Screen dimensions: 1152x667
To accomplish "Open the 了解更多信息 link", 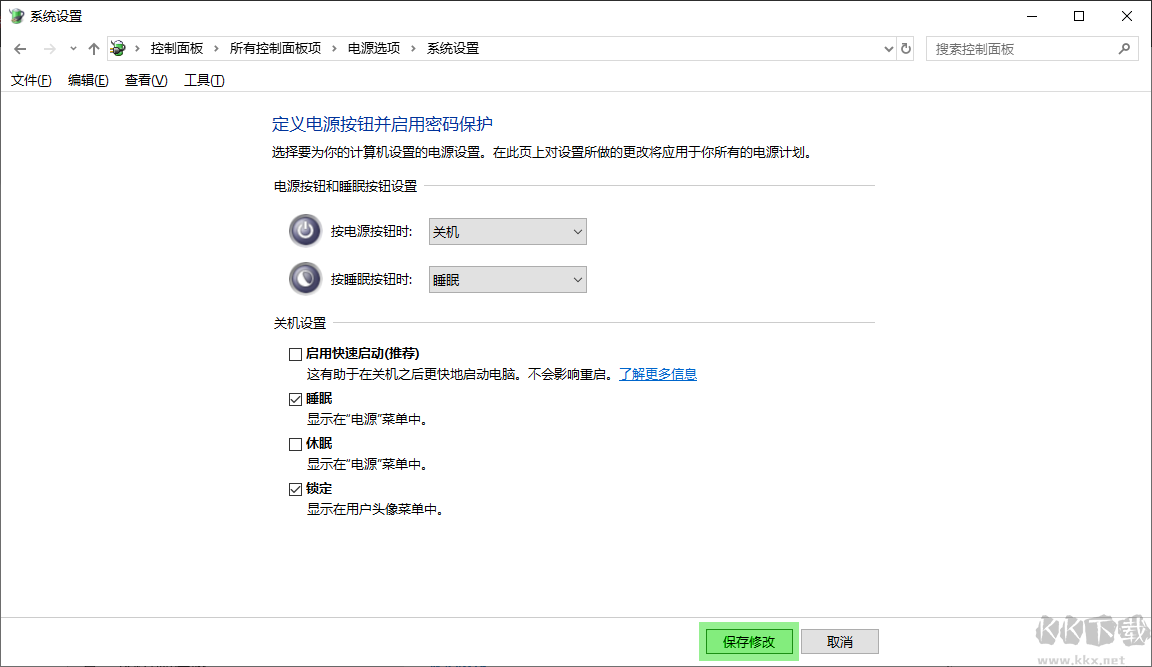I will [x=658, y=373].
